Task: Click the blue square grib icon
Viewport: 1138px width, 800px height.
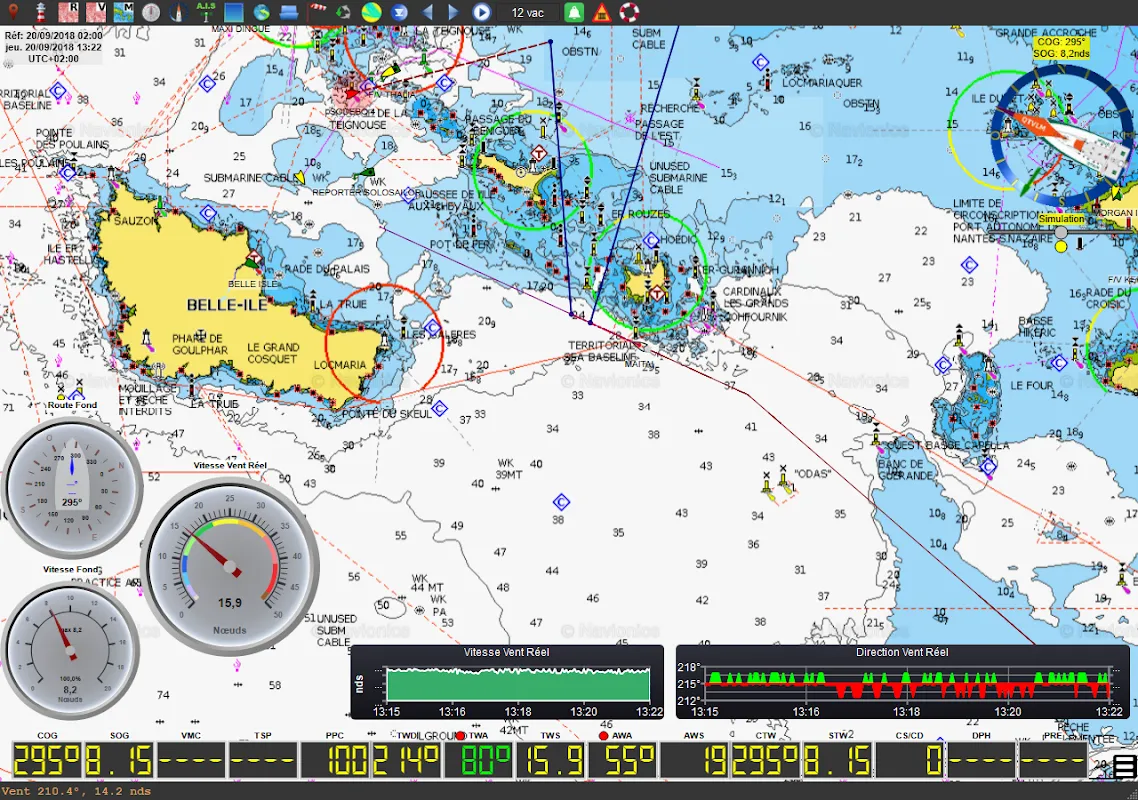Action: [234, 12]
